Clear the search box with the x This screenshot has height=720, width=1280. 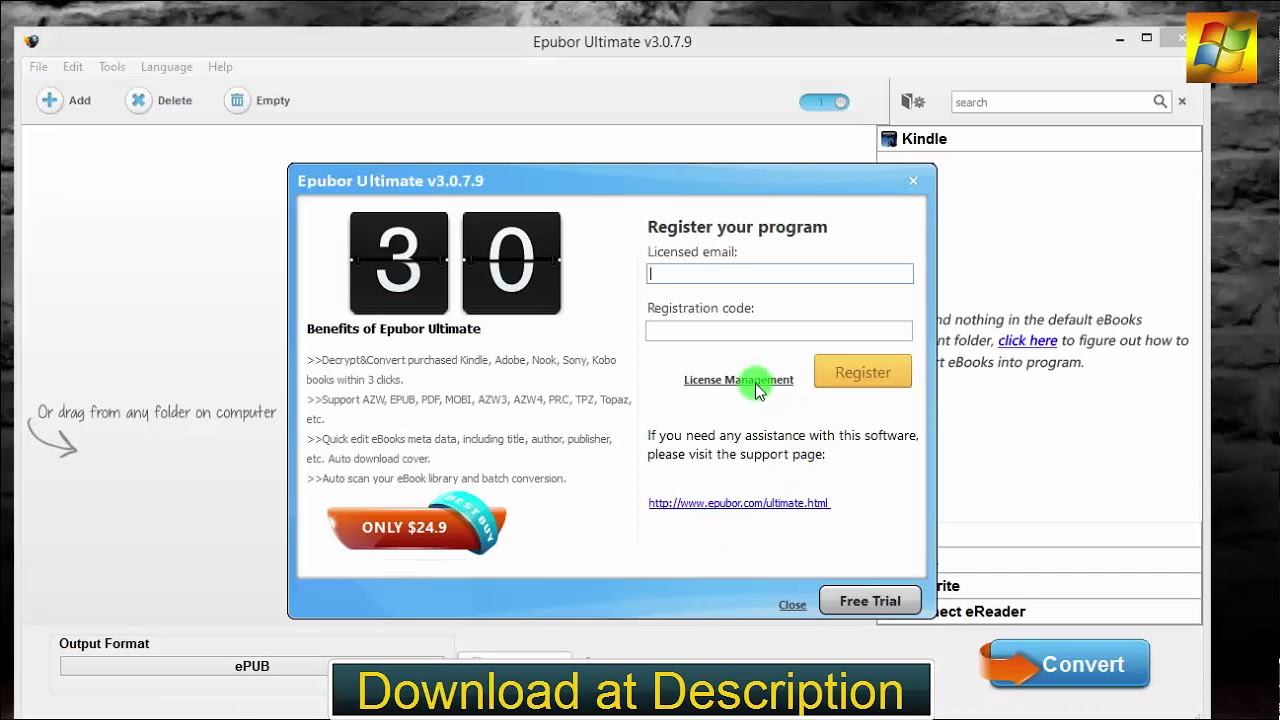pos(1182,101)
